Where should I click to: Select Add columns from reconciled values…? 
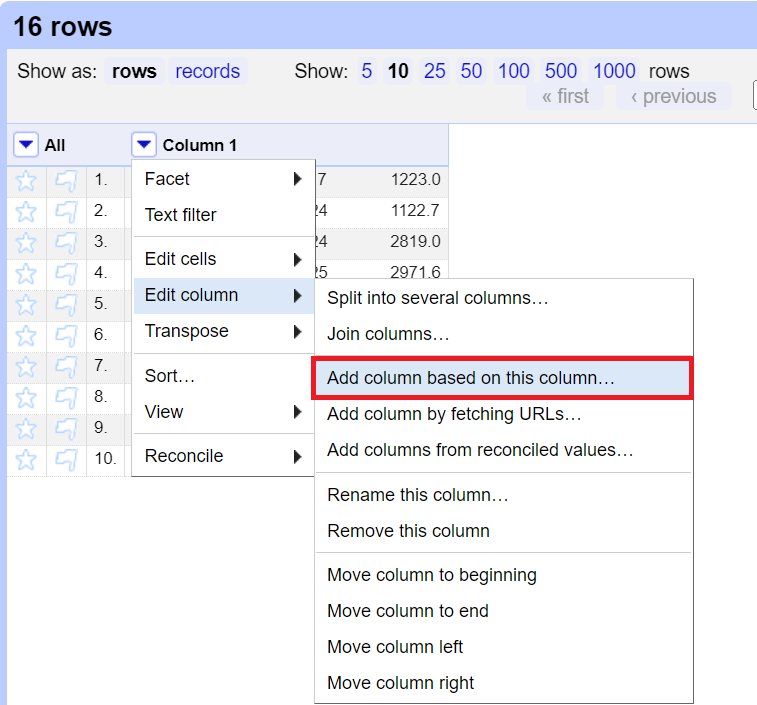pos(504,450)
